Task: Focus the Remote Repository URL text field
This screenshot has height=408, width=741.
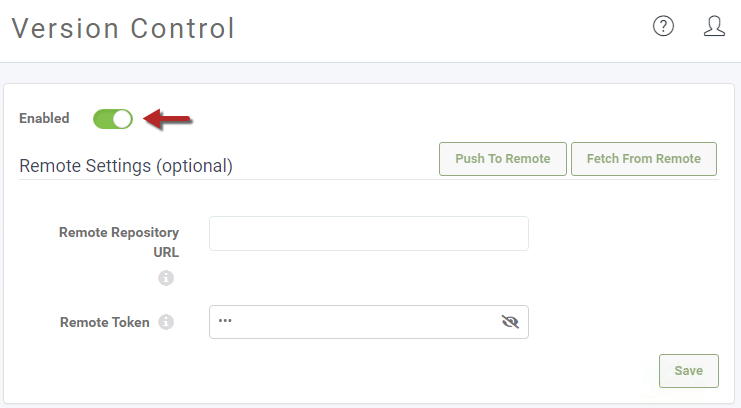Action: (369, 234)
